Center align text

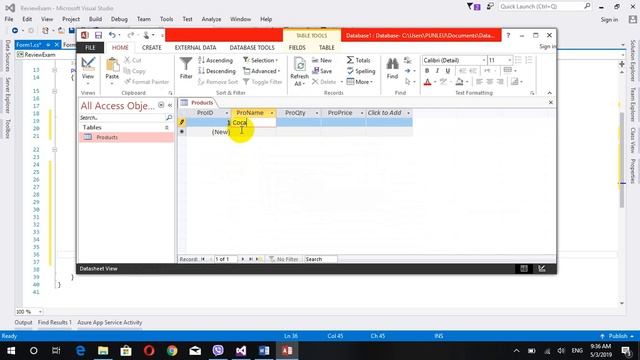[x=490, y=82]
